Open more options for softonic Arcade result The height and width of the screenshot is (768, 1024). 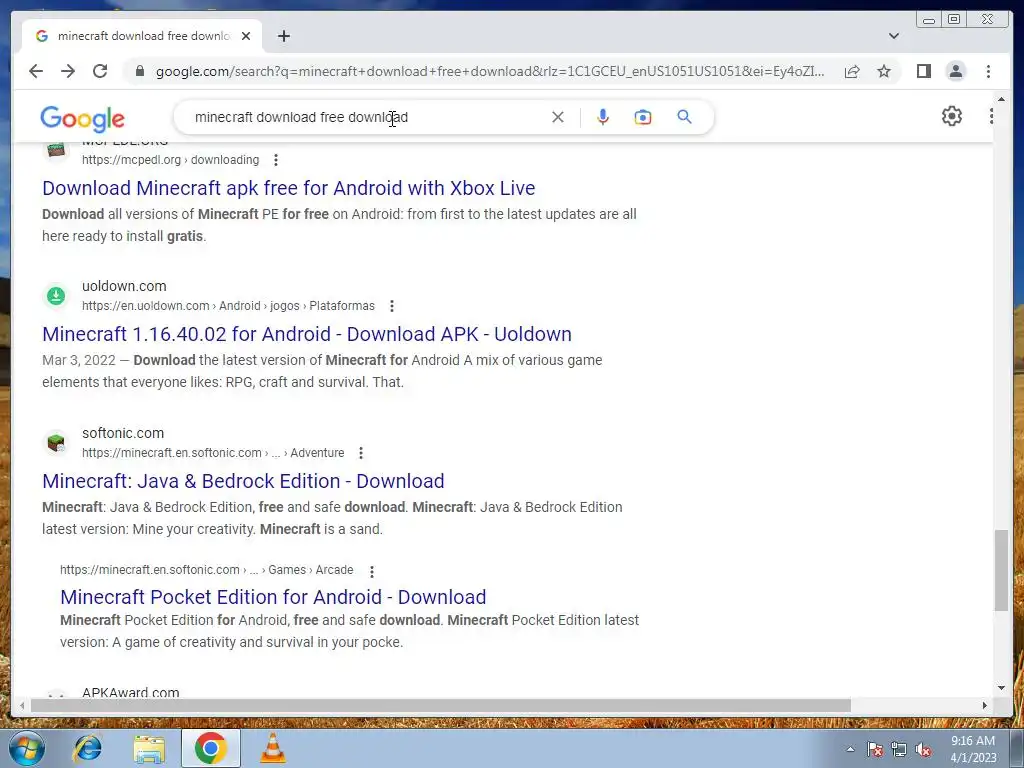372,571
